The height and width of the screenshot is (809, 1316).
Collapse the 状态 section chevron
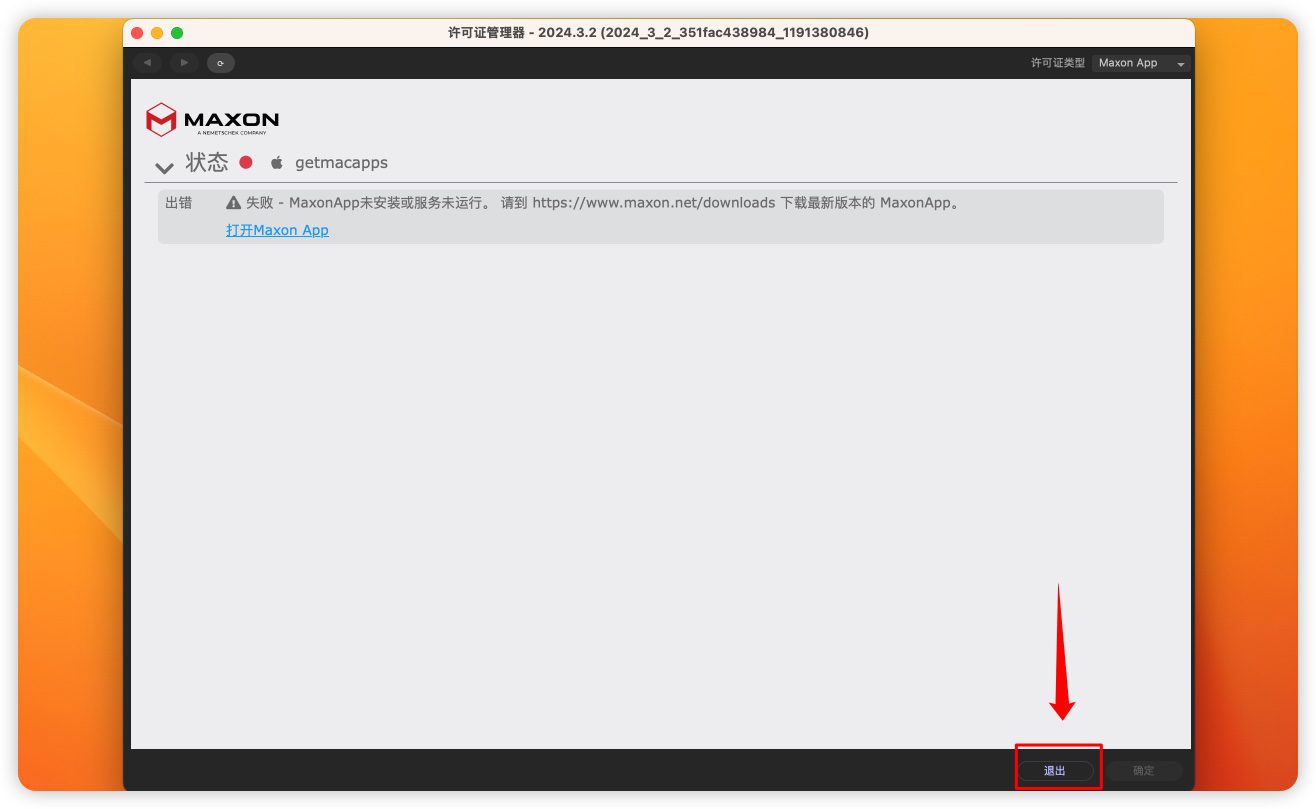point(164,166)
